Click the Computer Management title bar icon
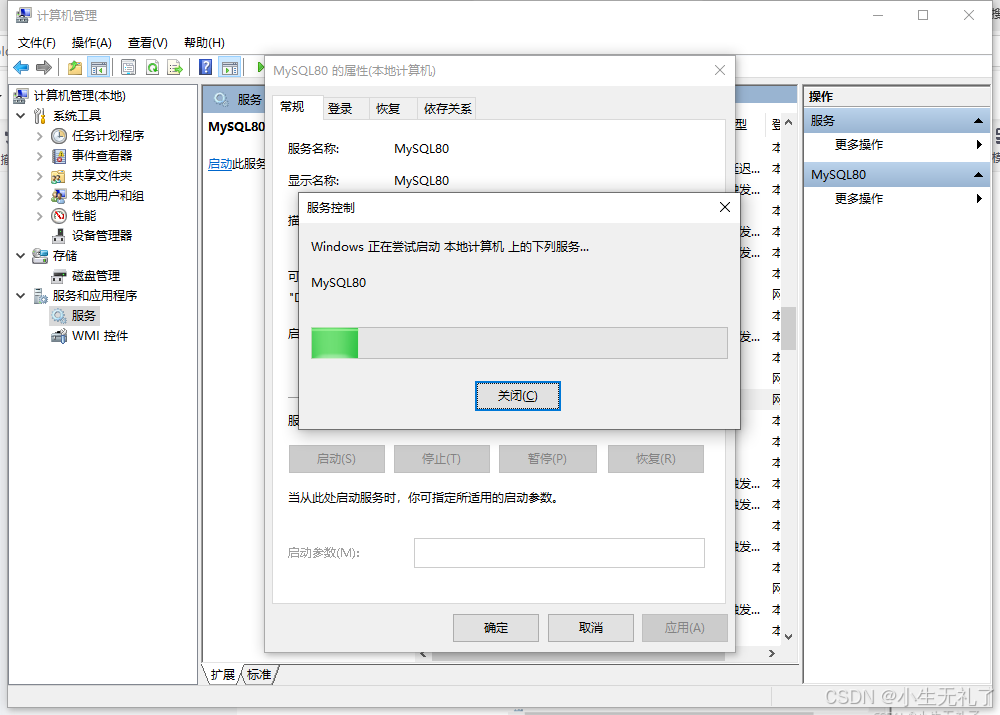 [24, 15]
